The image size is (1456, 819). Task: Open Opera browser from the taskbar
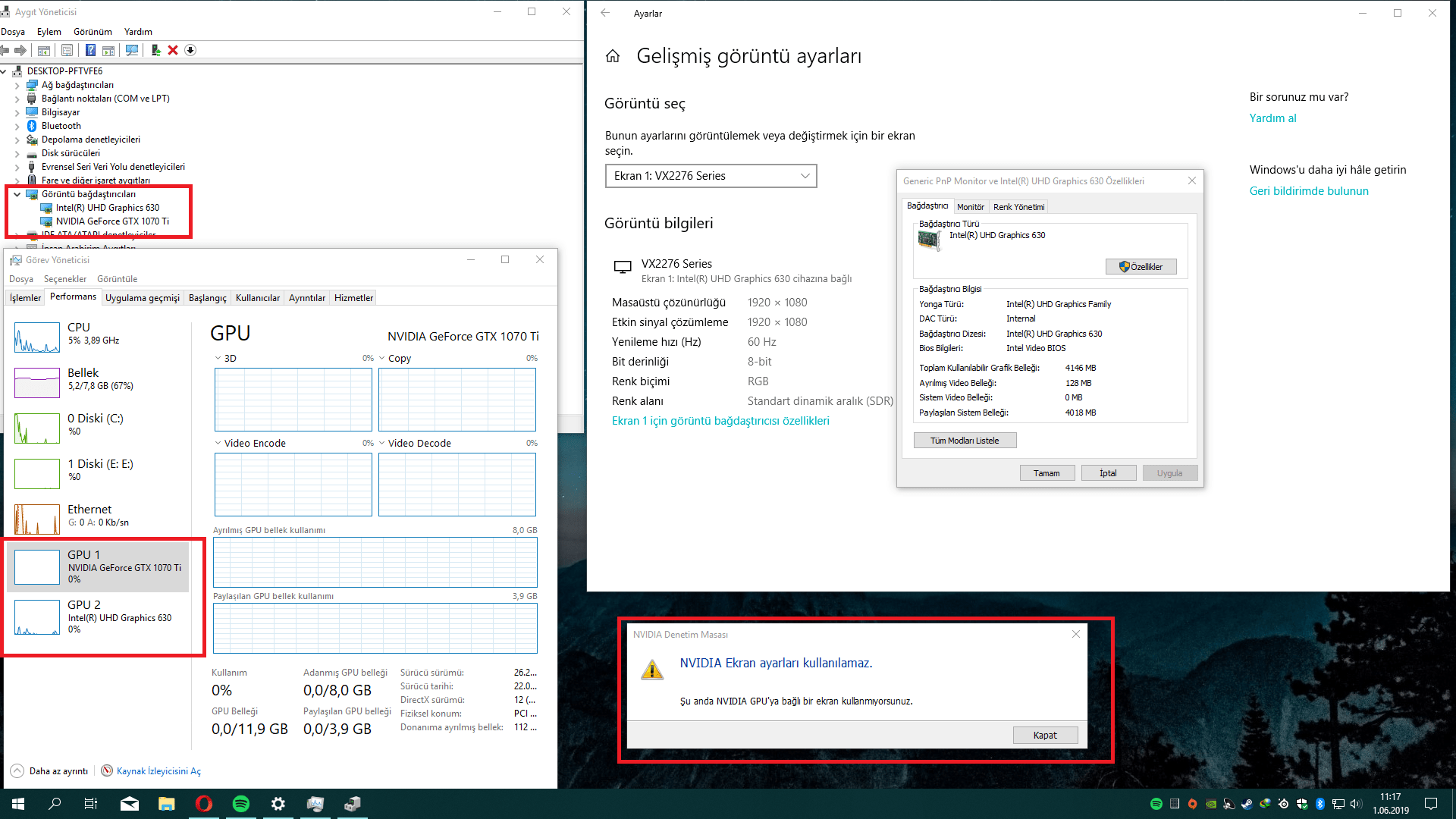click(x=203, y=804)
